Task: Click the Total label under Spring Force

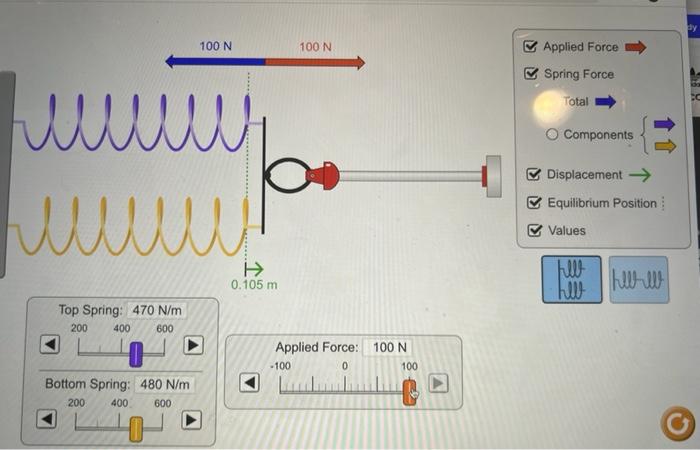Action: [575, 101]
